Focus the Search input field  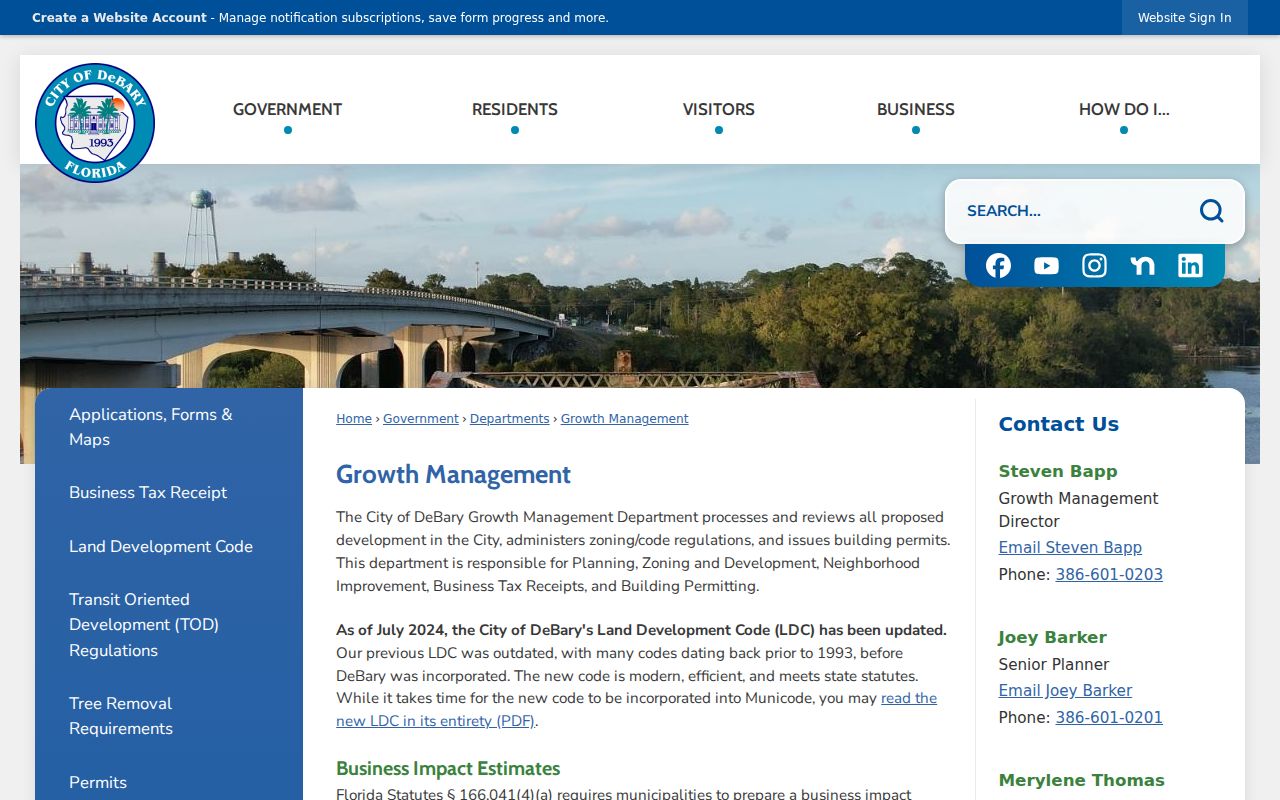click(x=1075, y=211)
